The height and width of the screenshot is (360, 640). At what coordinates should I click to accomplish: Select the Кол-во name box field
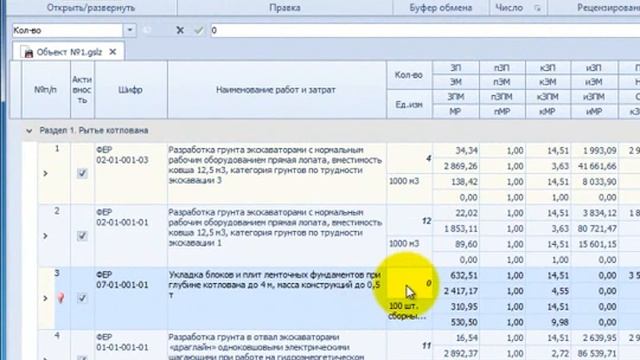tap(67, 30)
